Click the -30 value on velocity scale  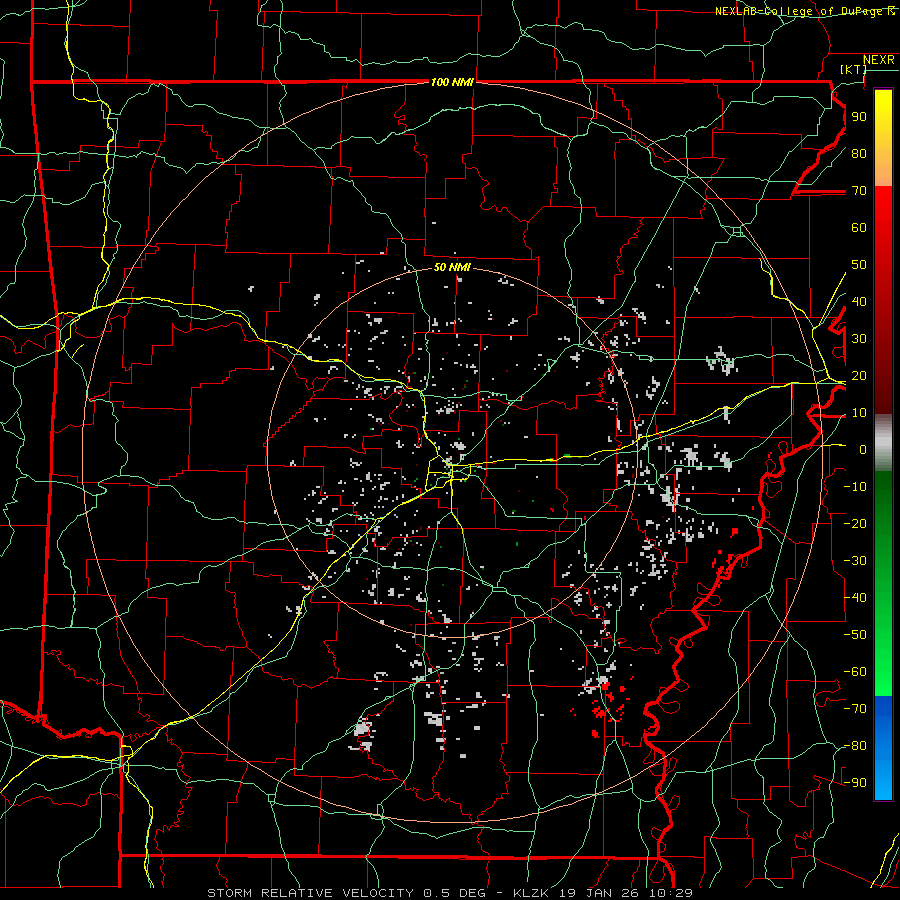(x=855, y=561)
